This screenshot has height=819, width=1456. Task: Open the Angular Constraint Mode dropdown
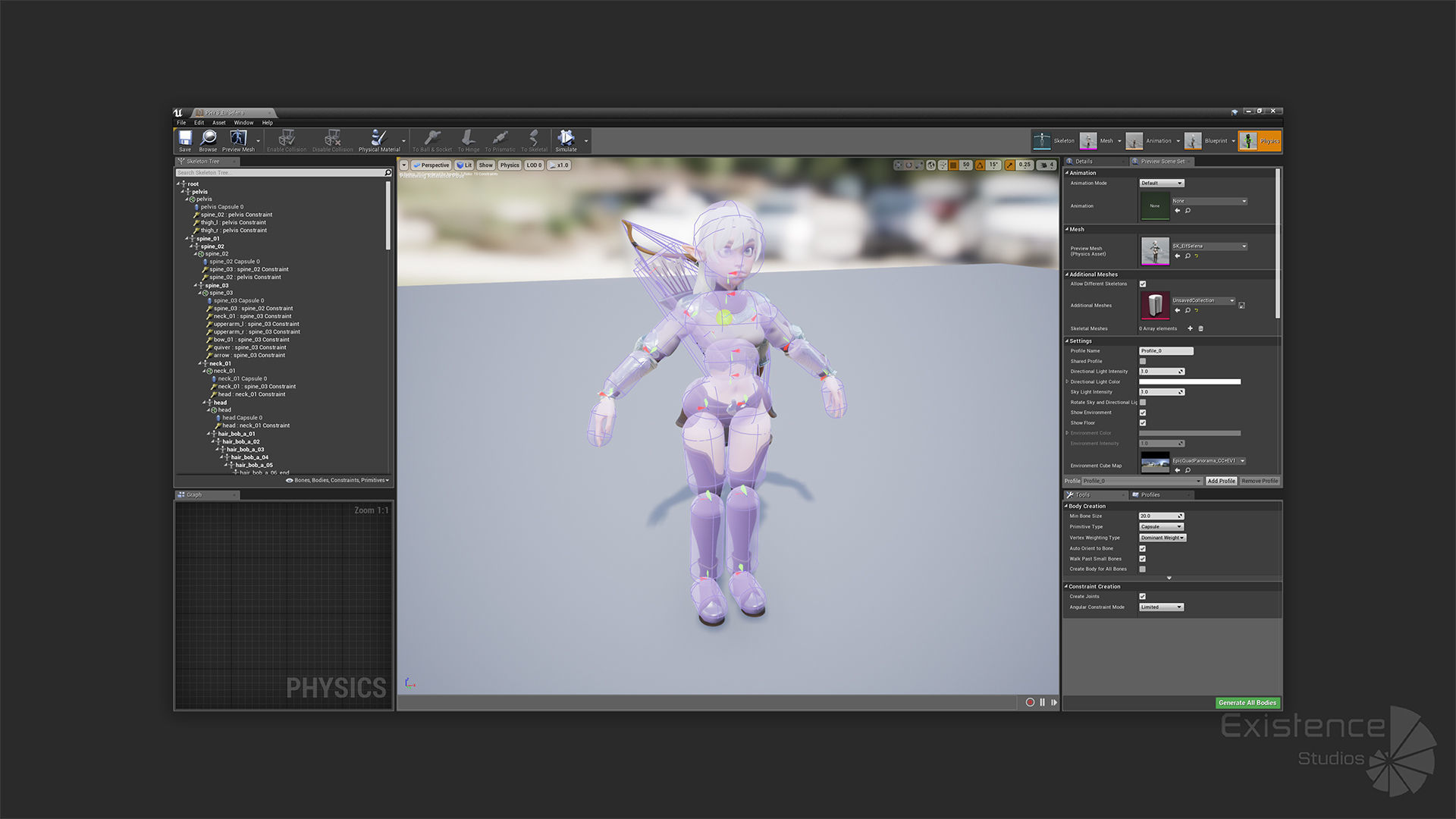[1161, 607]
